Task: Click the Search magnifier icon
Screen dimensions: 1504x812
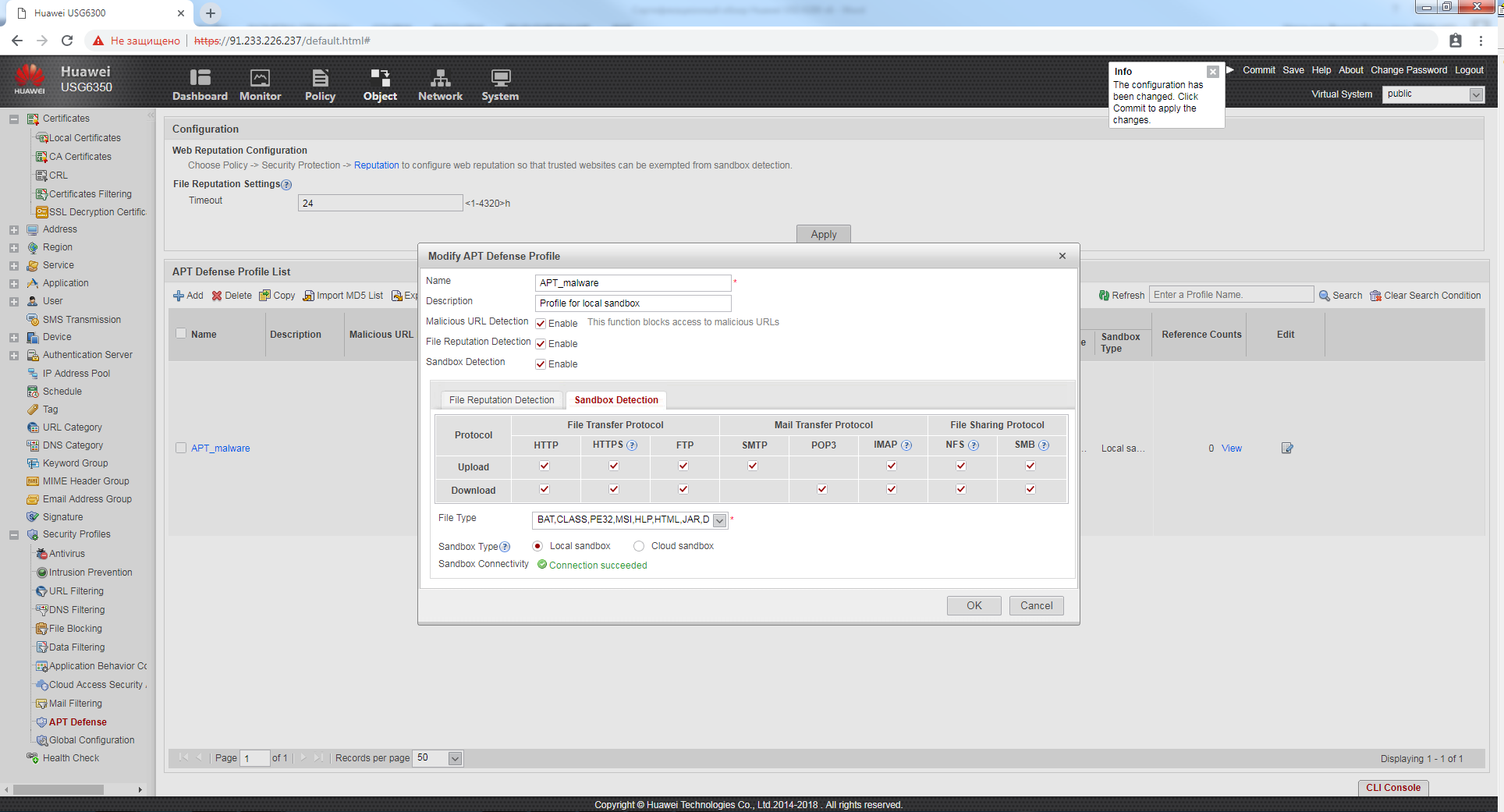Action: coord(1325,296)
